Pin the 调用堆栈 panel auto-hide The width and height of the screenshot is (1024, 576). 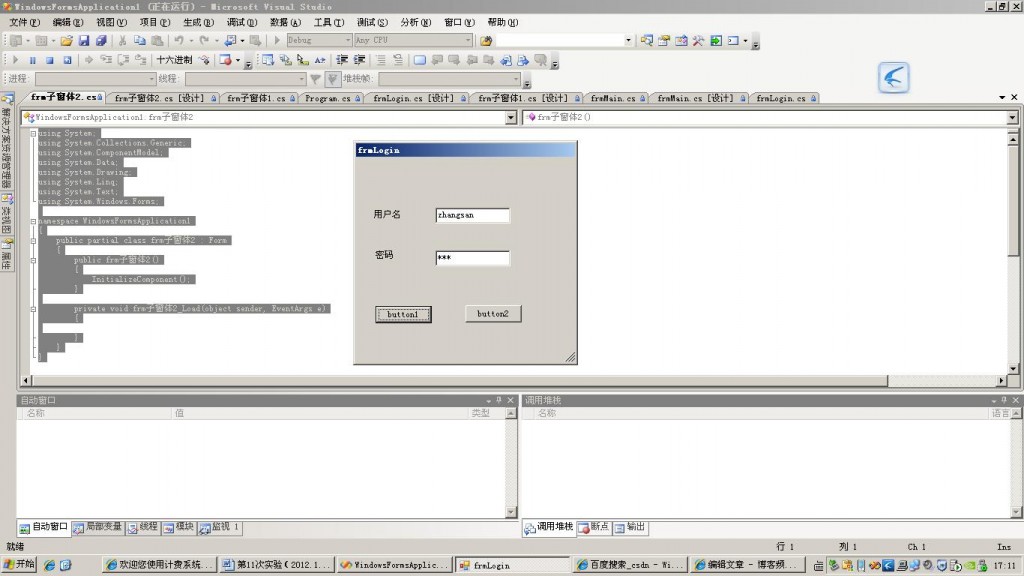tap(1004, 400)
